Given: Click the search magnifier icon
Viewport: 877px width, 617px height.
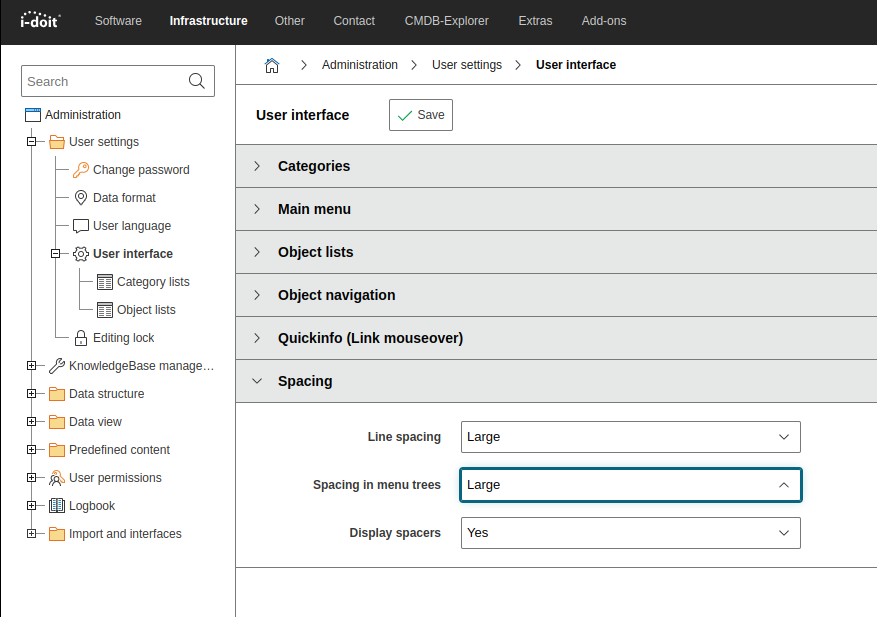Looking at the screenshot, I should (196, 81).
